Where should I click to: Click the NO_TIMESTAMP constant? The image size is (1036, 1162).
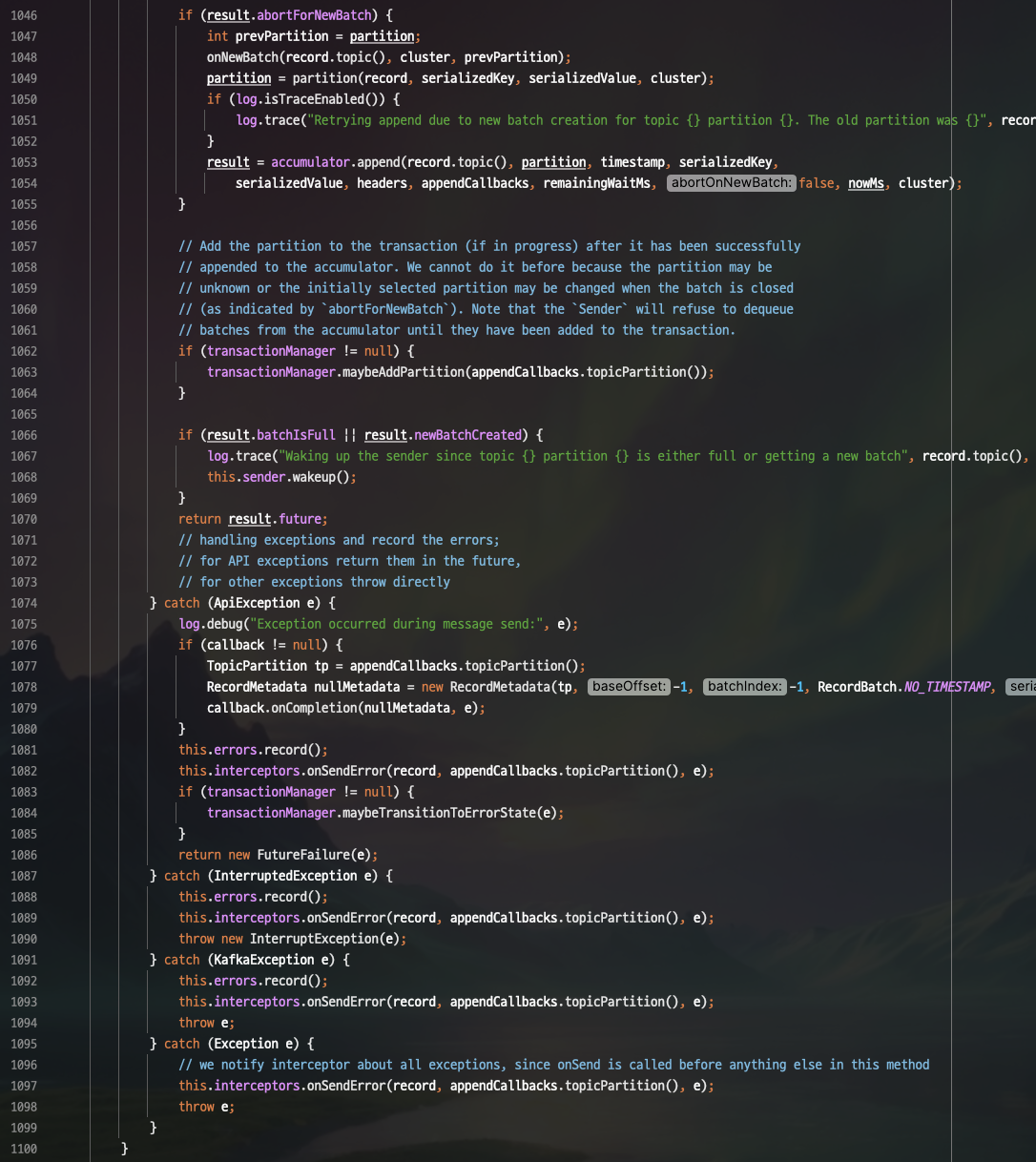point(947,687)
